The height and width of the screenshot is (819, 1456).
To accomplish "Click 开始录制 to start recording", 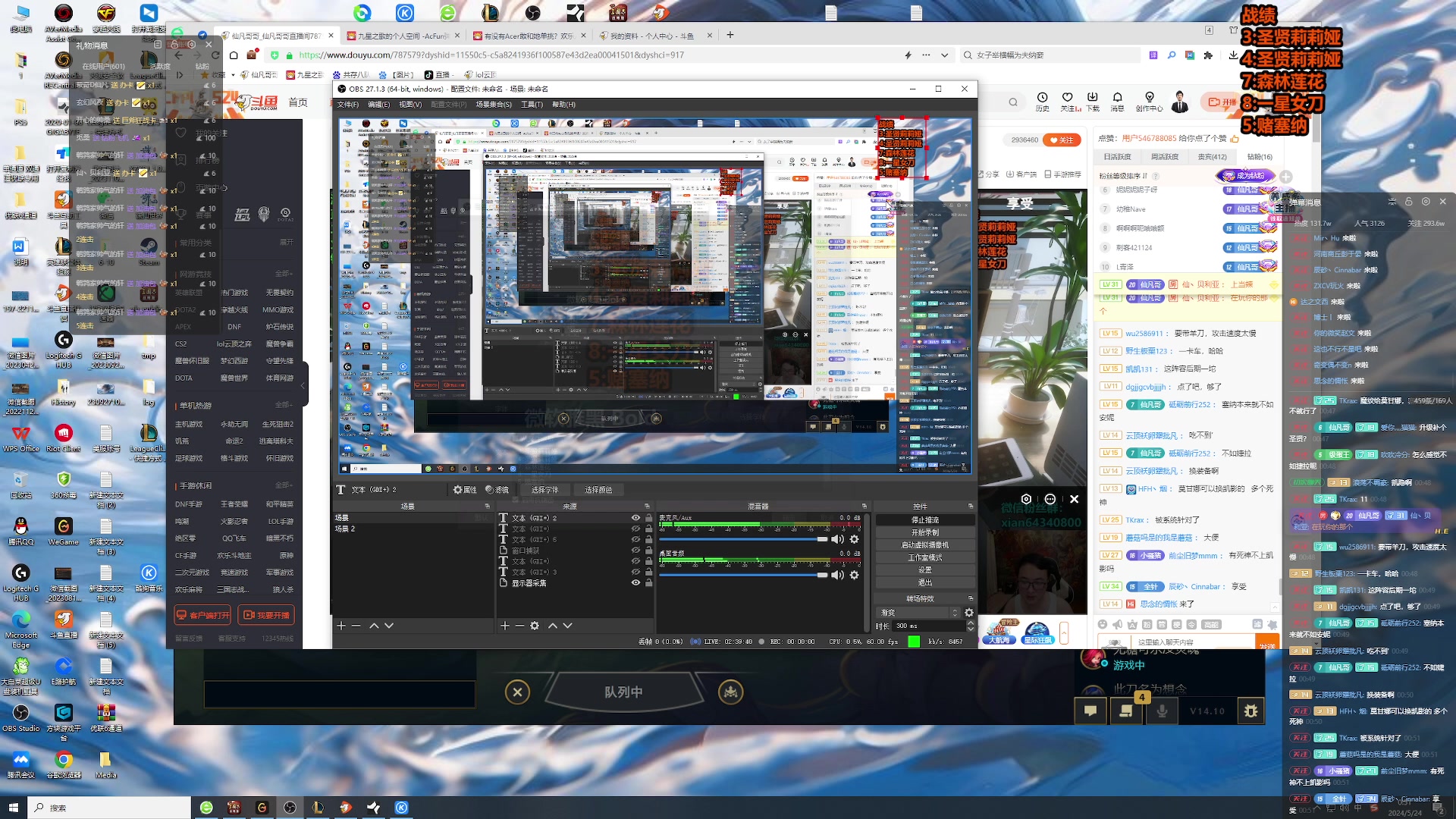I will tap(925, 532).
